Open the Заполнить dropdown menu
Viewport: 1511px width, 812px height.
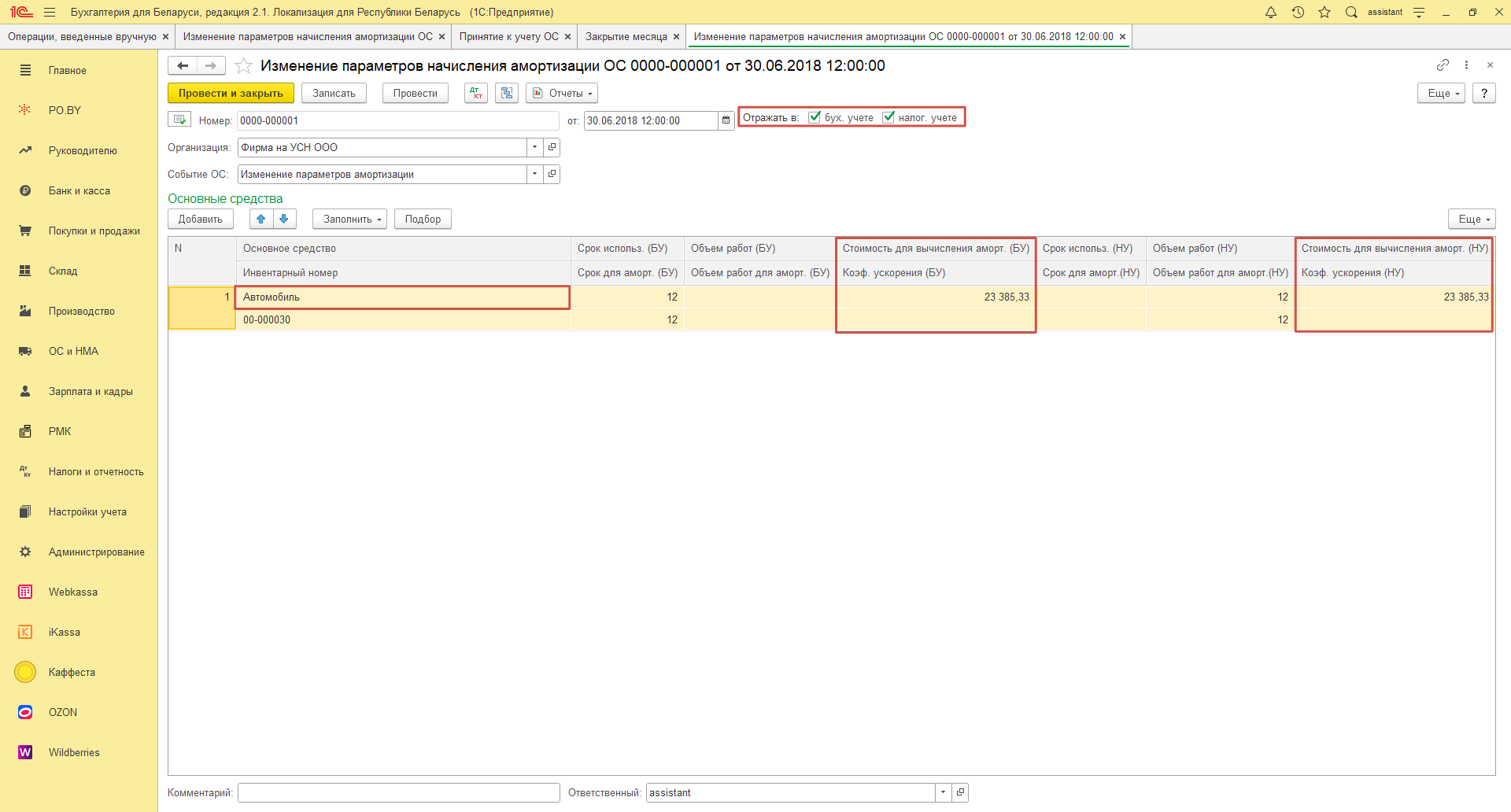[x=349, y=219]
